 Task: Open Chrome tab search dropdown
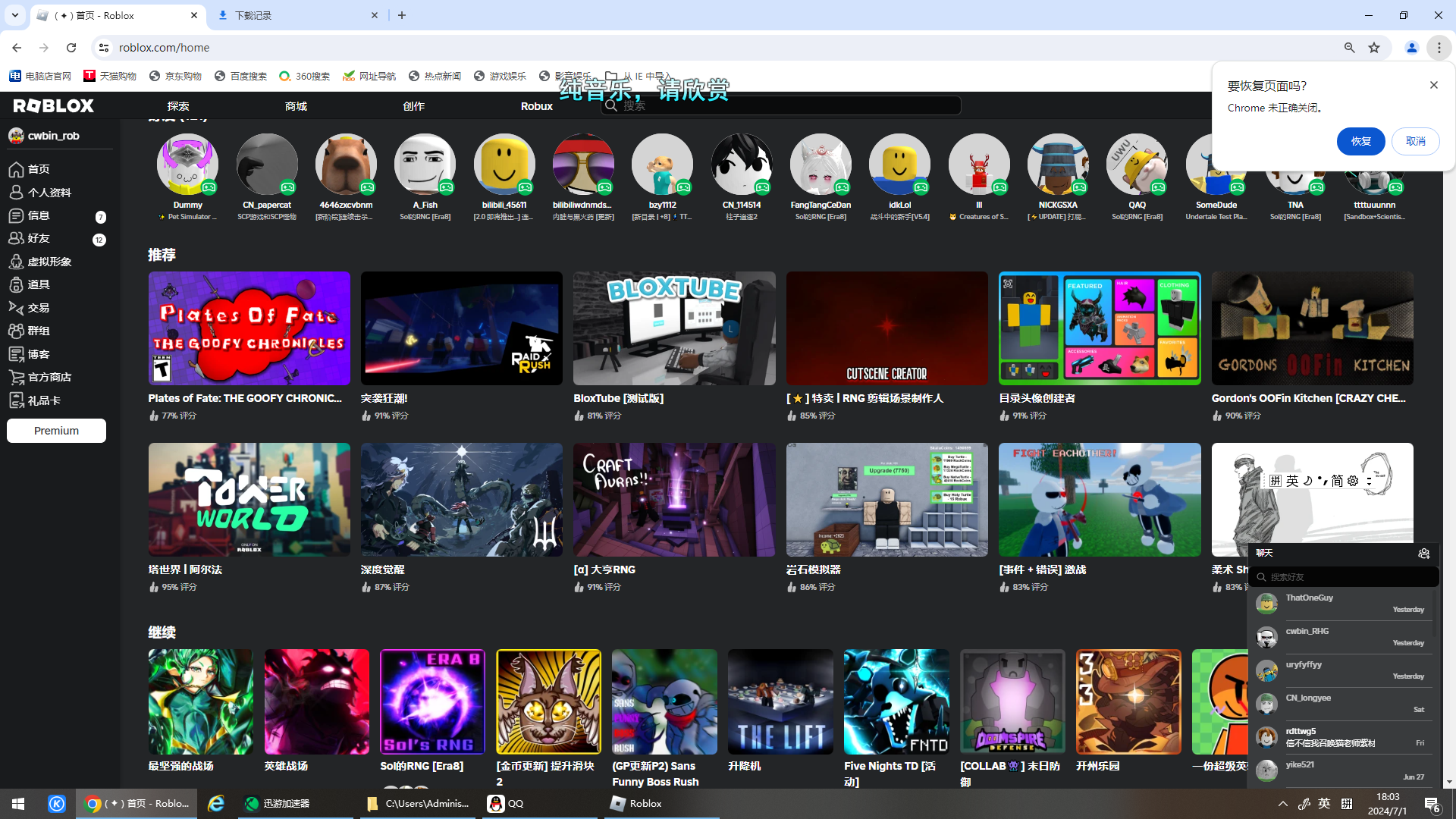pyautogui.click(x=15, y=15)
